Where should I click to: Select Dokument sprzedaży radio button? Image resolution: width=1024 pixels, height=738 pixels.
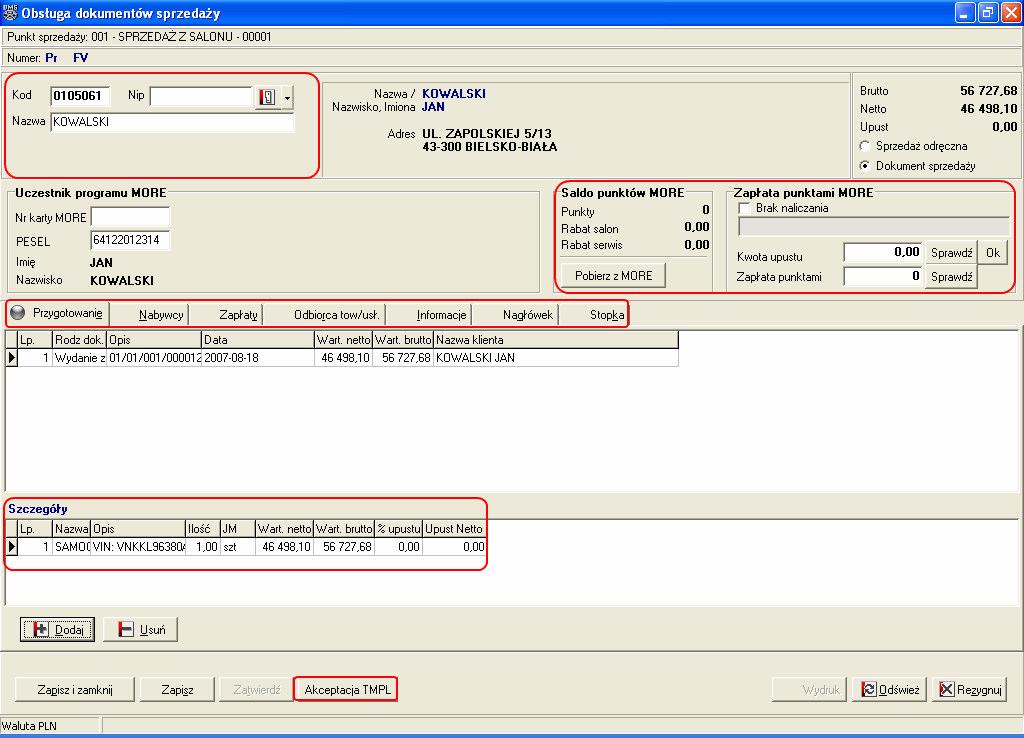point(865,166)
